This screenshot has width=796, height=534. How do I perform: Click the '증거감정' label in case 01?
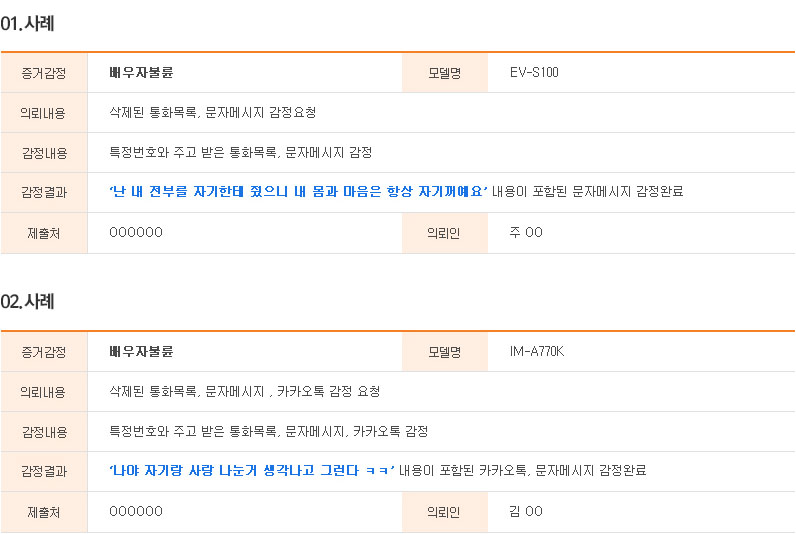pos(43,73)
